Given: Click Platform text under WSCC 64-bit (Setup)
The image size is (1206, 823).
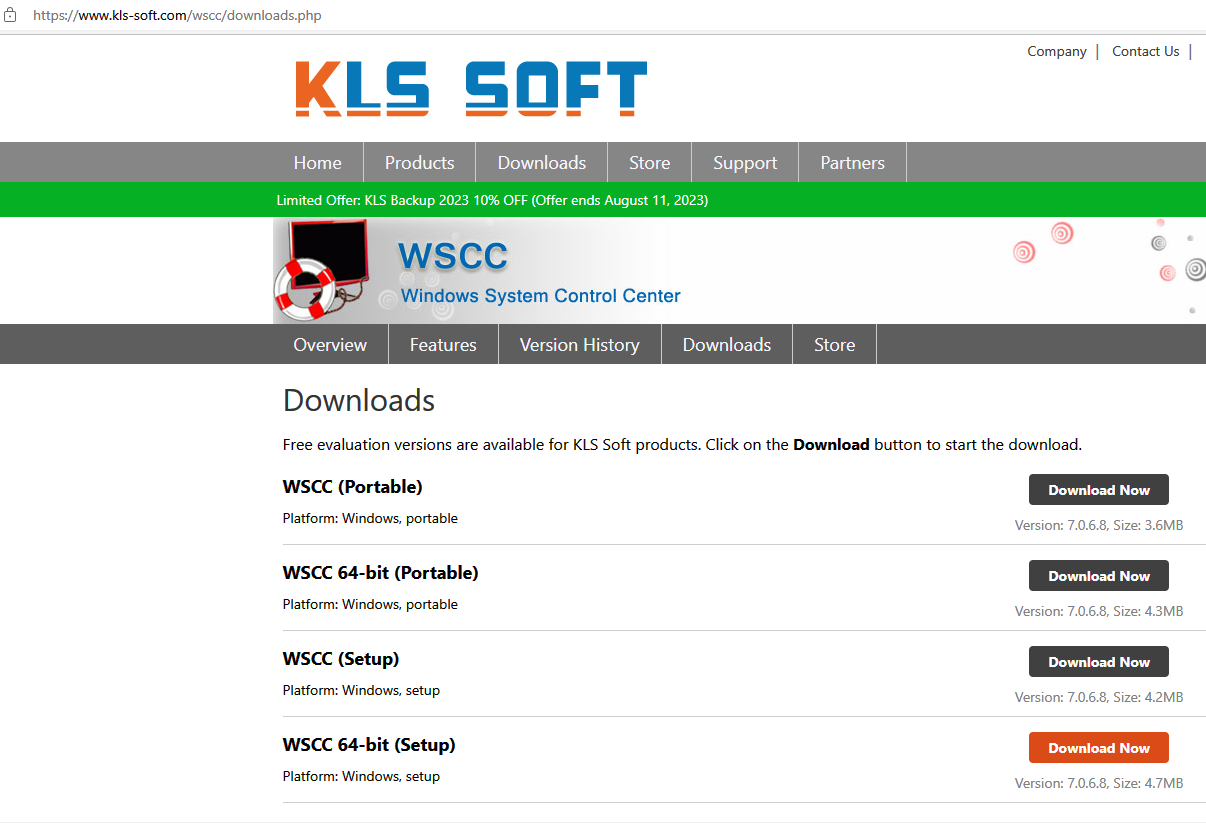Looking at the screenshot, I should tap(361, 776).
